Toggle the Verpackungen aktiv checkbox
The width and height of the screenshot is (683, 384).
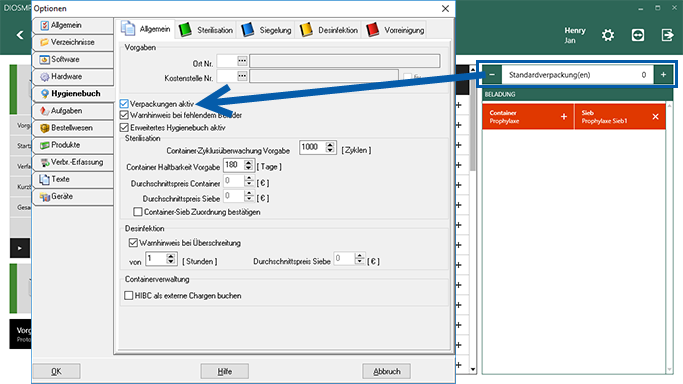pyautogui.click(x=124, y=104)
